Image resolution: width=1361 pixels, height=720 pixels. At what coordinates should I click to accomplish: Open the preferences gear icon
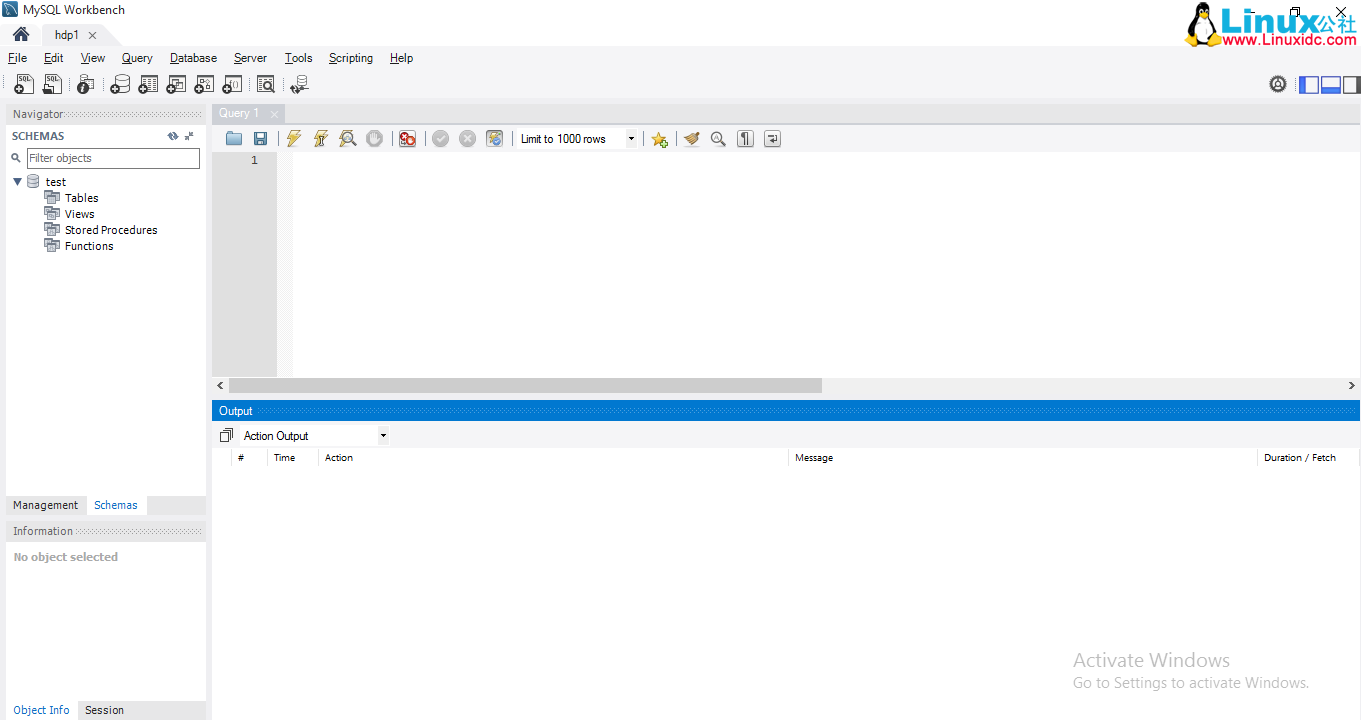pyautogui.click(x=1278, y=84)
